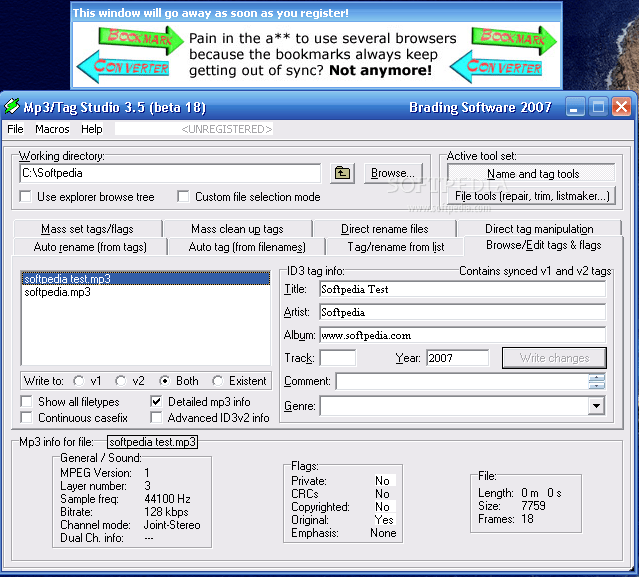Click the Year input field
This screenshot has height=577, width=639.
click(457, 358)
